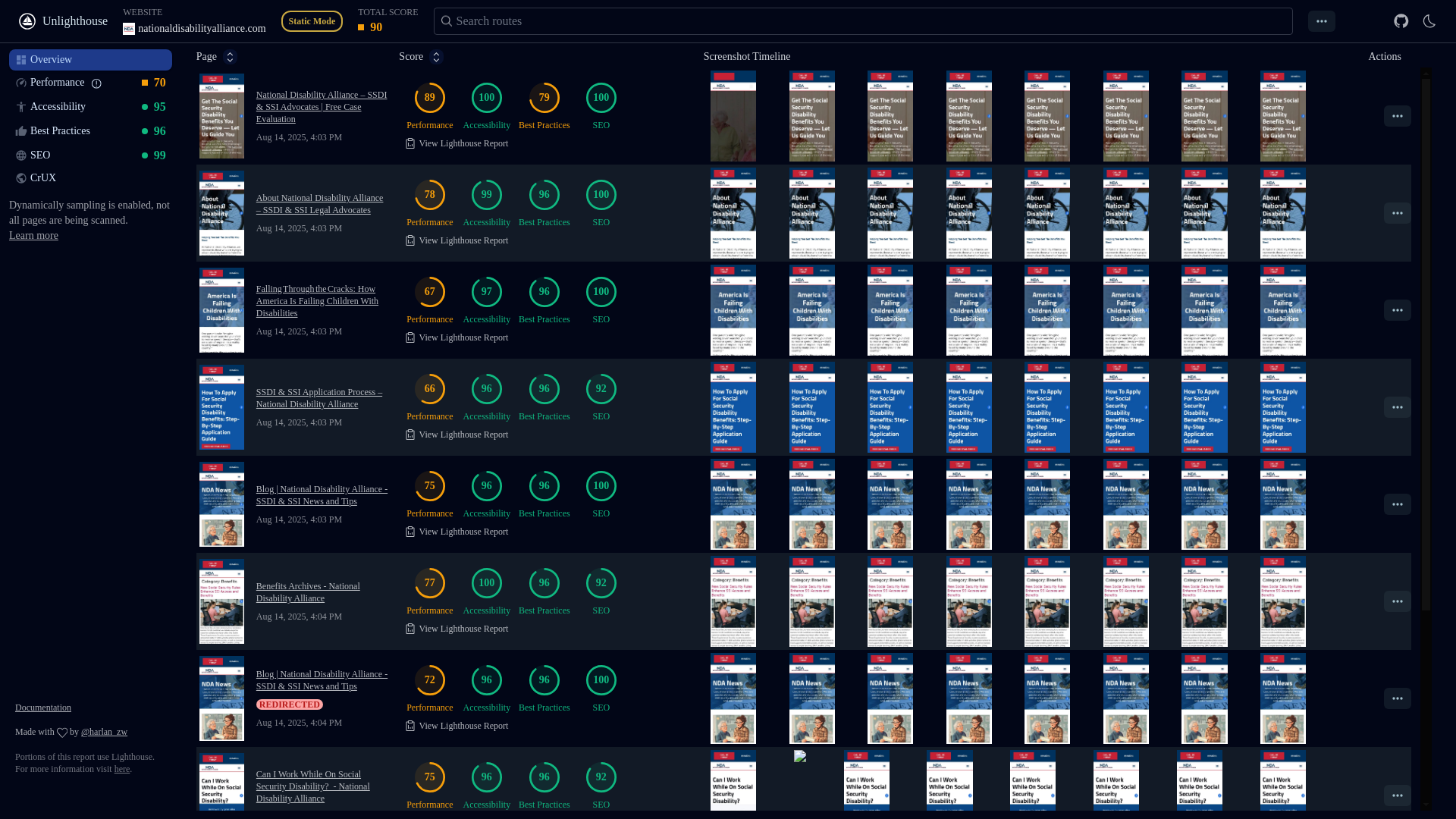The image size is (1456, 819).
Task: View Lighthouse Report for Falling Through the Cracks row
Action: coord(457,337)
